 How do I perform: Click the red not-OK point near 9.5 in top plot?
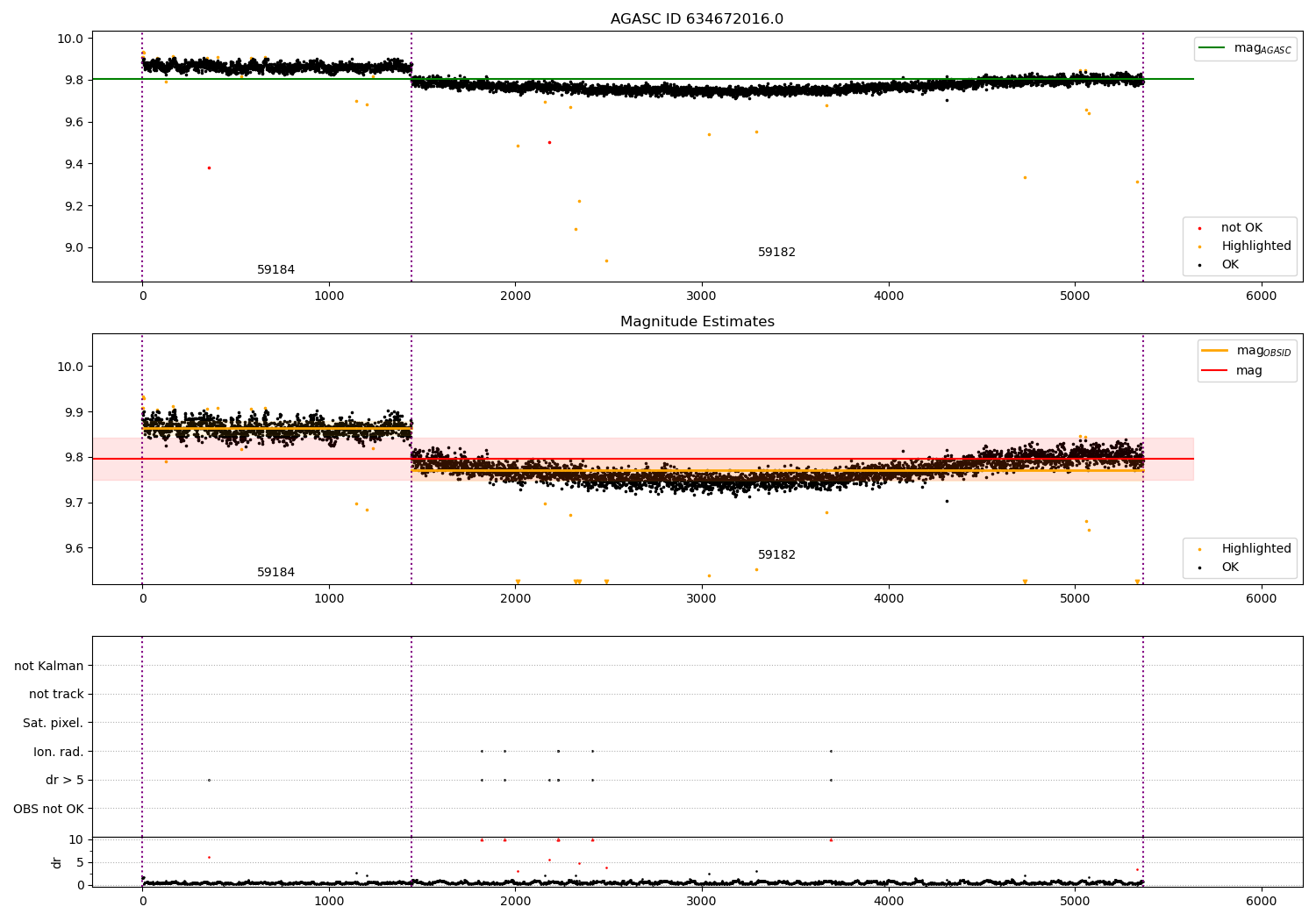(549, 142)
